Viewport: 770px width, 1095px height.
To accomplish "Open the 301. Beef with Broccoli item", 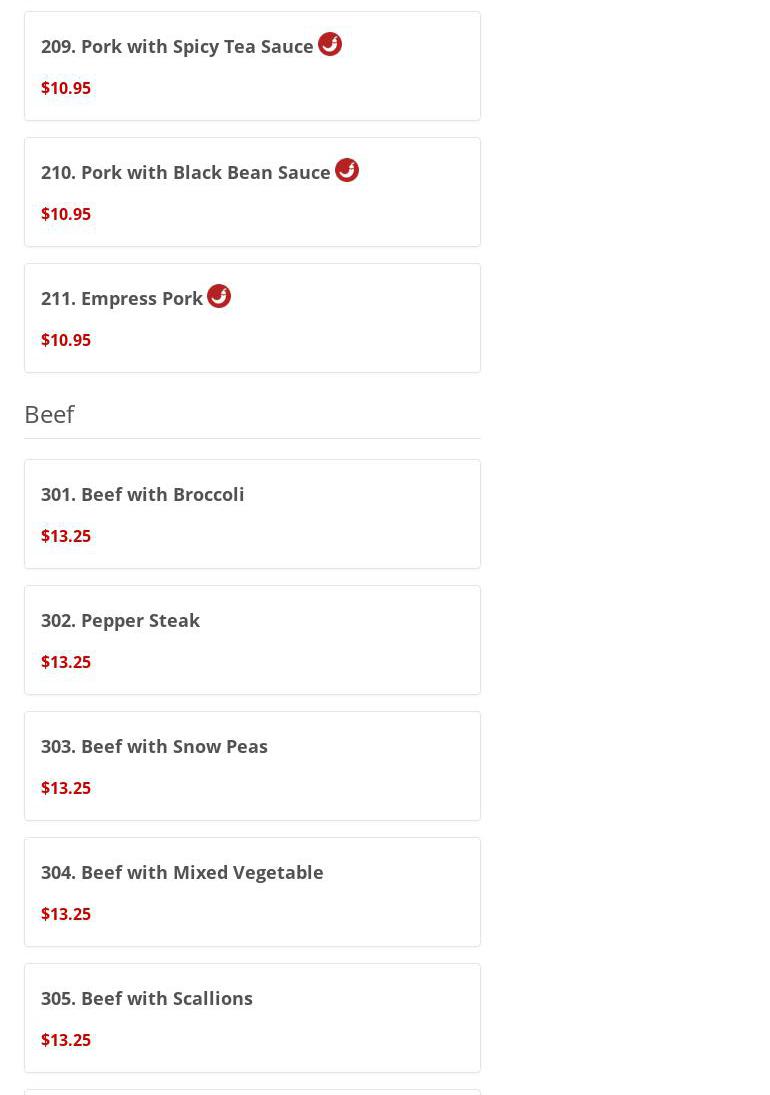I will pyautogui.click(x=142, y=494).
